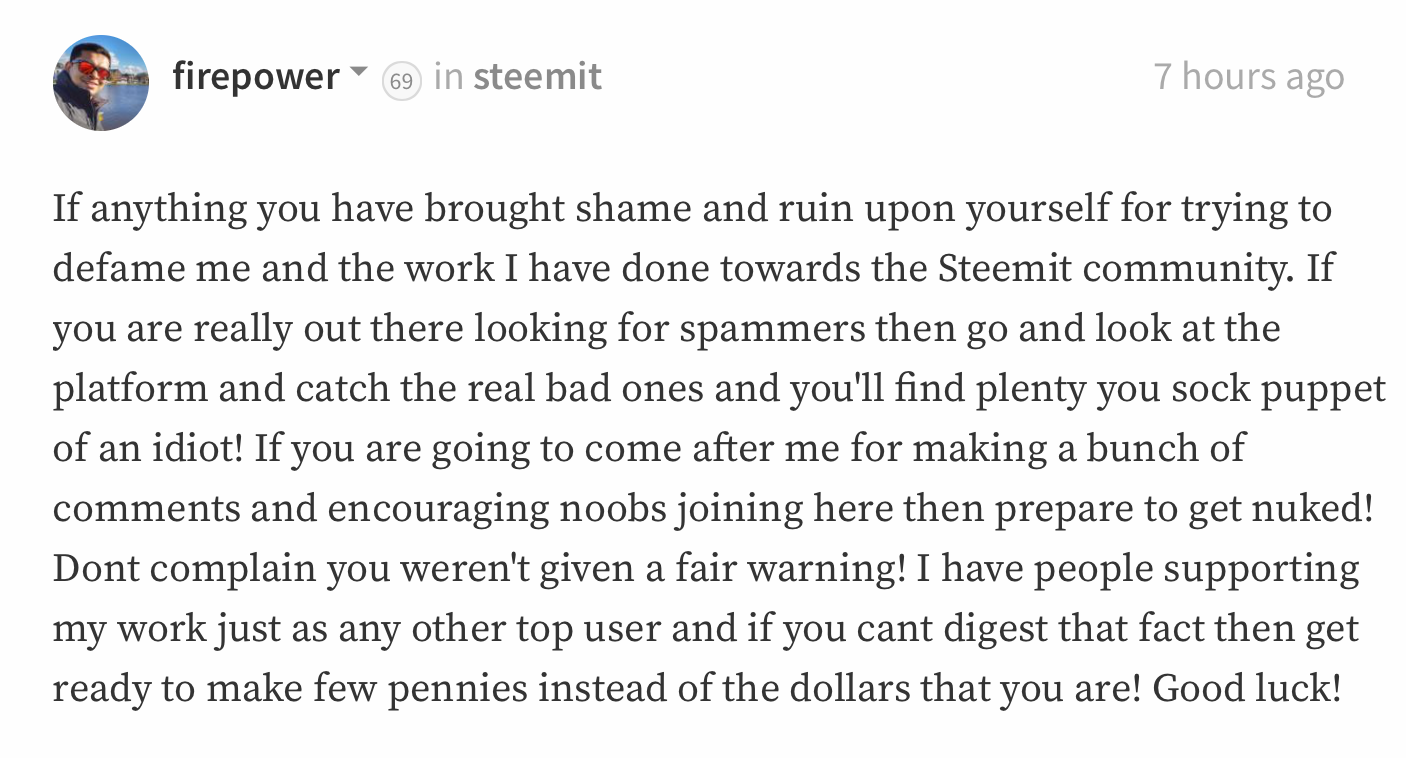The image size is (1406, 758).
Task: Click the words 'Steemit community' in comment
Action: tap(1116, 270)
